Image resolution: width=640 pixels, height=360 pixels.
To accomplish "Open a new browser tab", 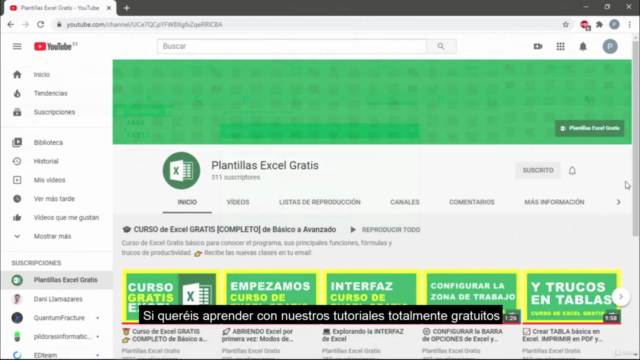I will 127,8.
